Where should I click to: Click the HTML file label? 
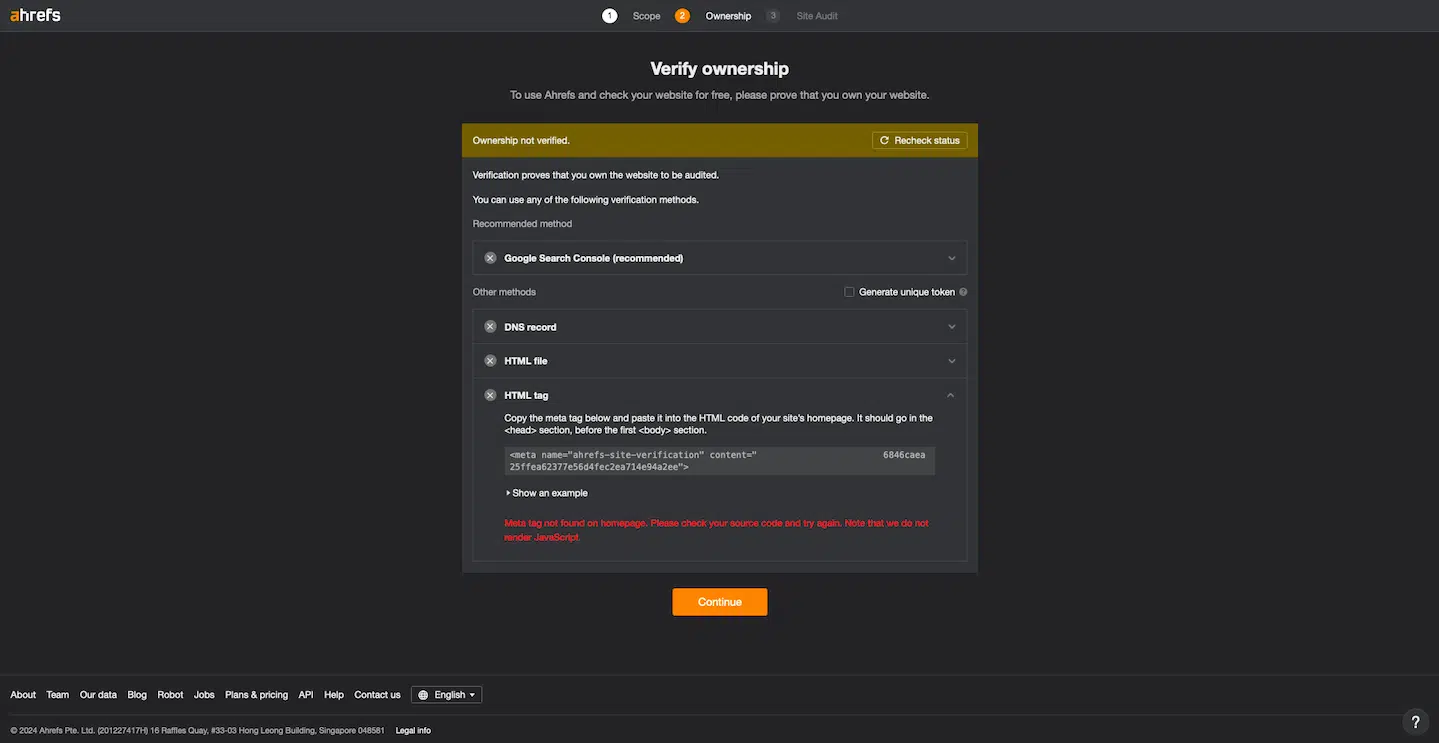[526, 361]
